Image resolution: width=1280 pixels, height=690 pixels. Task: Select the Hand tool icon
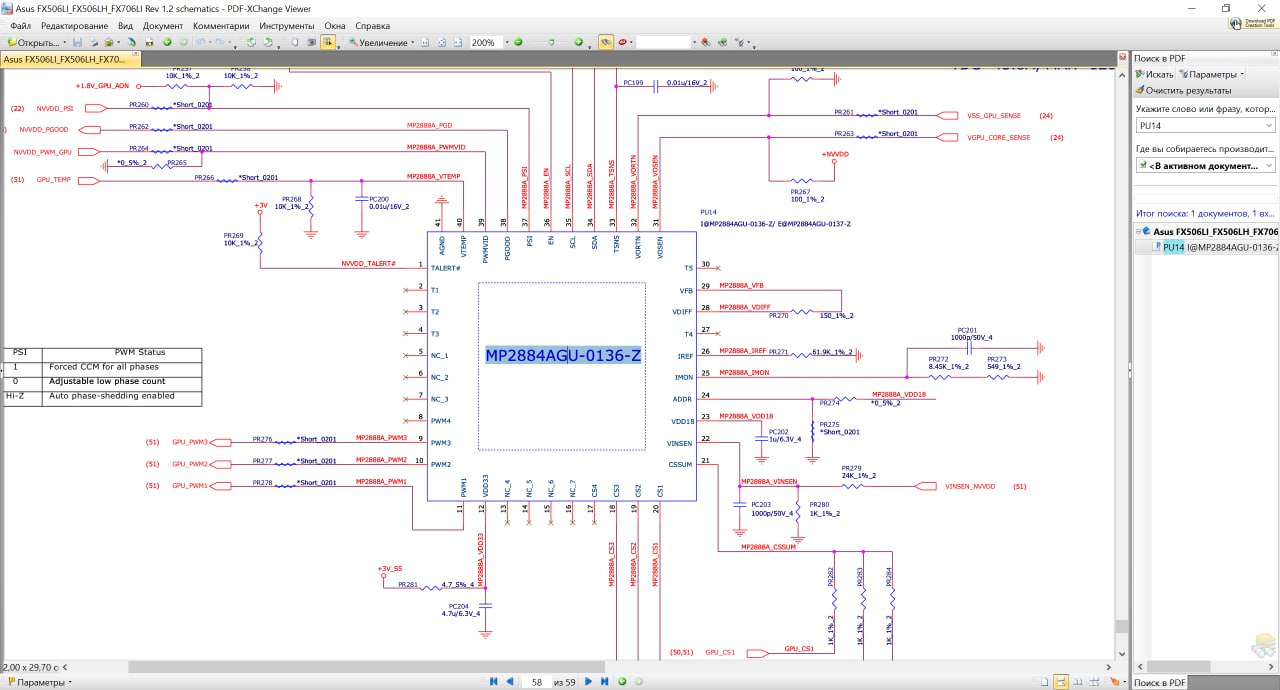(x=295, y=43)
